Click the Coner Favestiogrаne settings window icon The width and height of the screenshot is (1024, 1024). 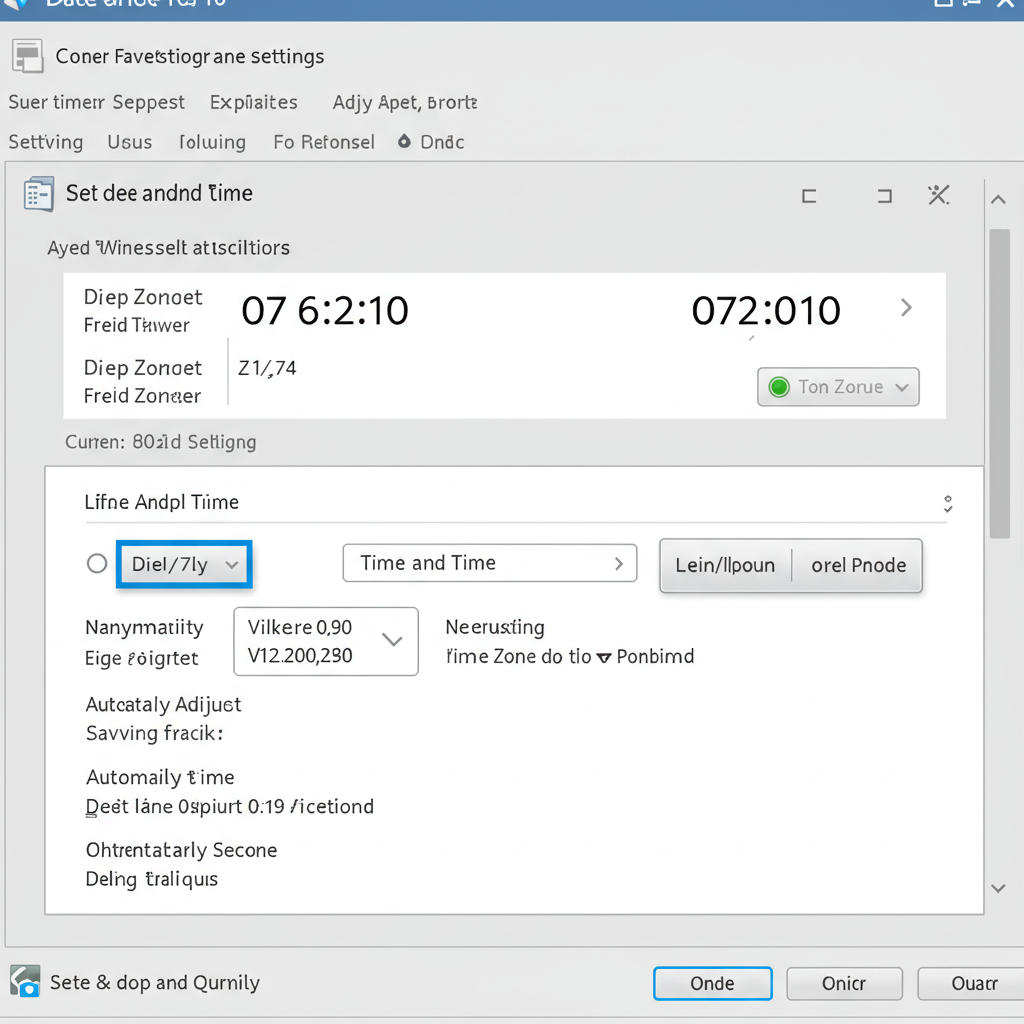point(27,56)
